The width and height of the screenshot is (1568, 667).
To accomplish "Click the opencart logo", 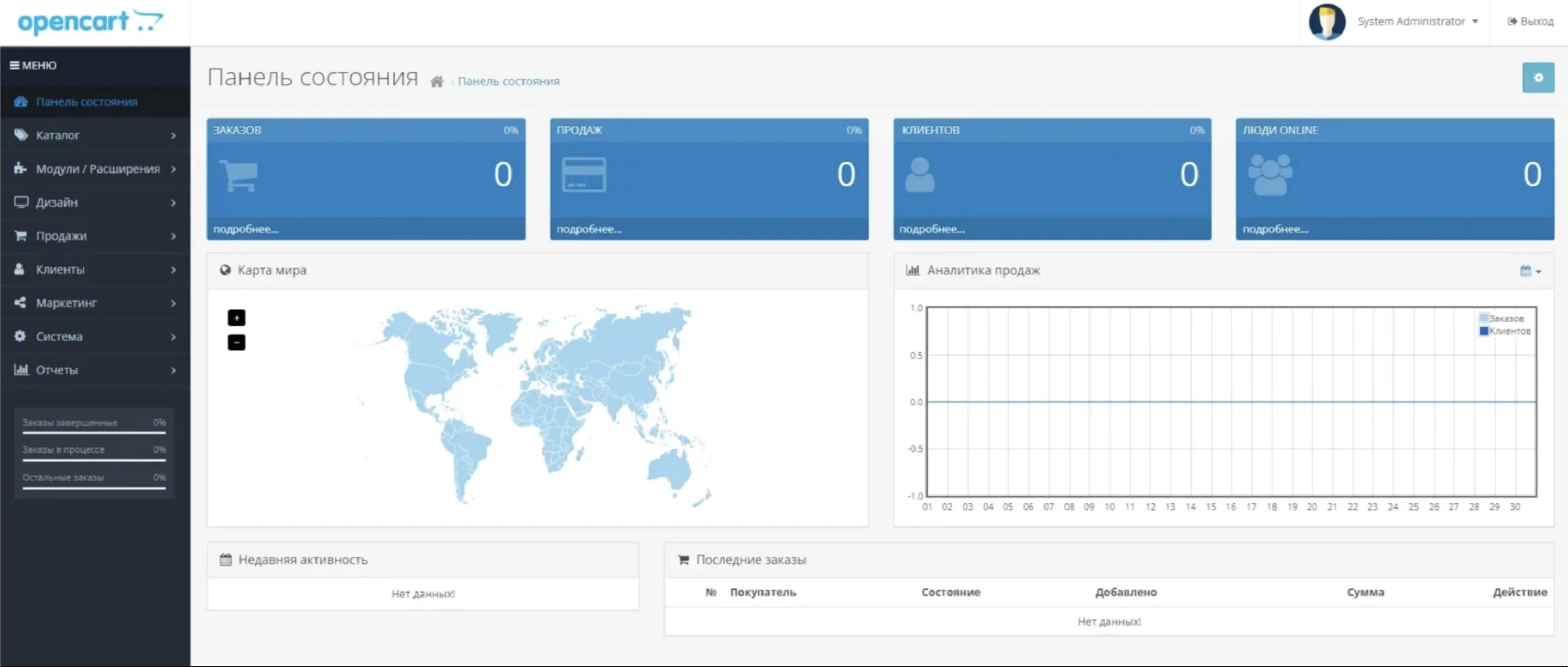I will click(x=90, y=22).
